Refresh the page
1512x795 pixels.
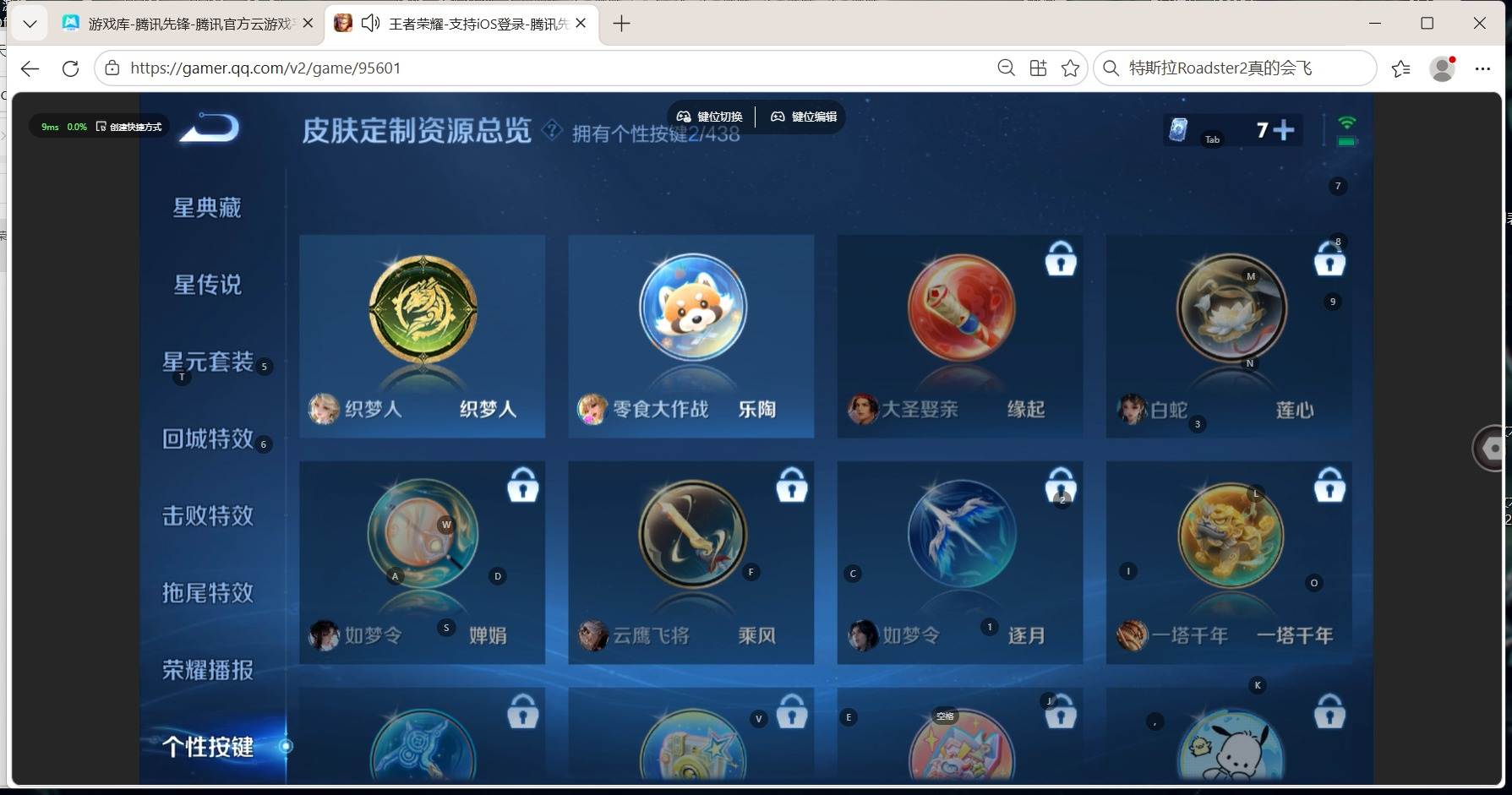coord(70,68)
